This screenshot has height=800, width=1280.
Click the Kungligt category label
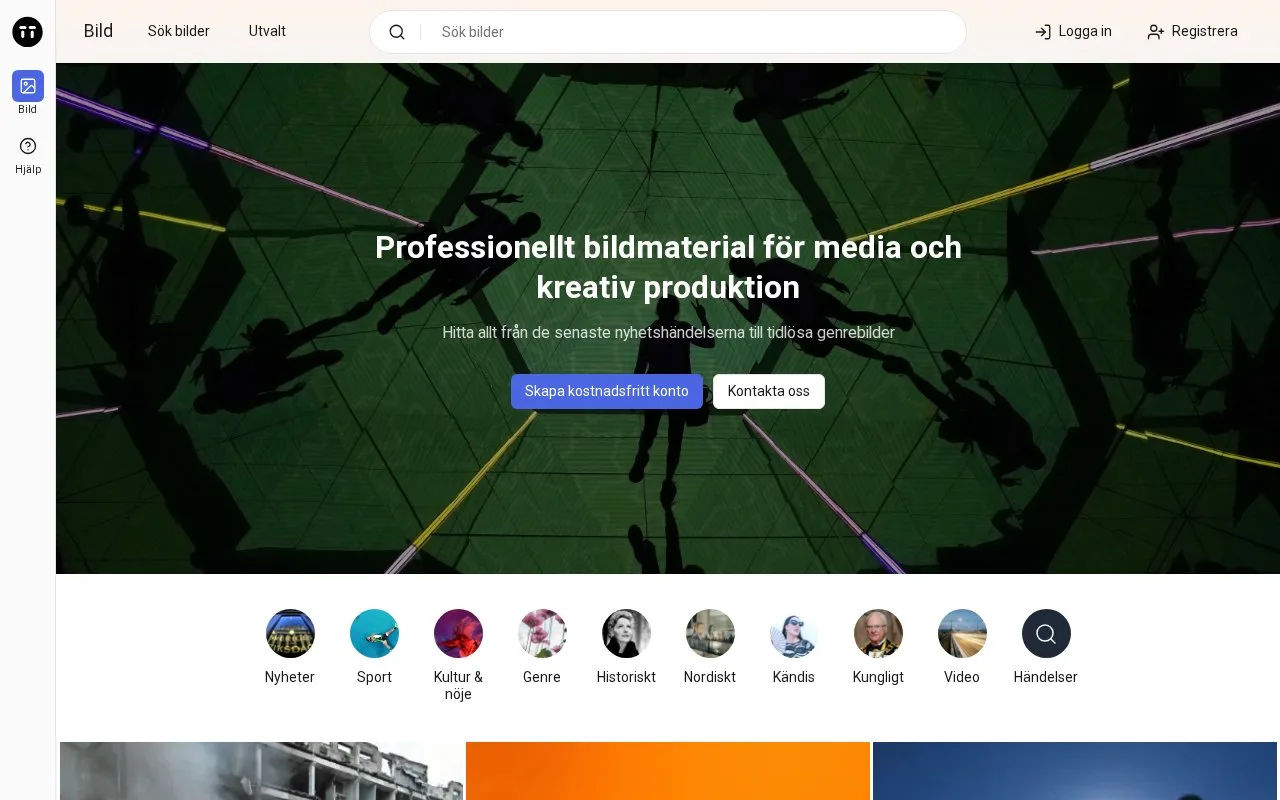(878, 677)
